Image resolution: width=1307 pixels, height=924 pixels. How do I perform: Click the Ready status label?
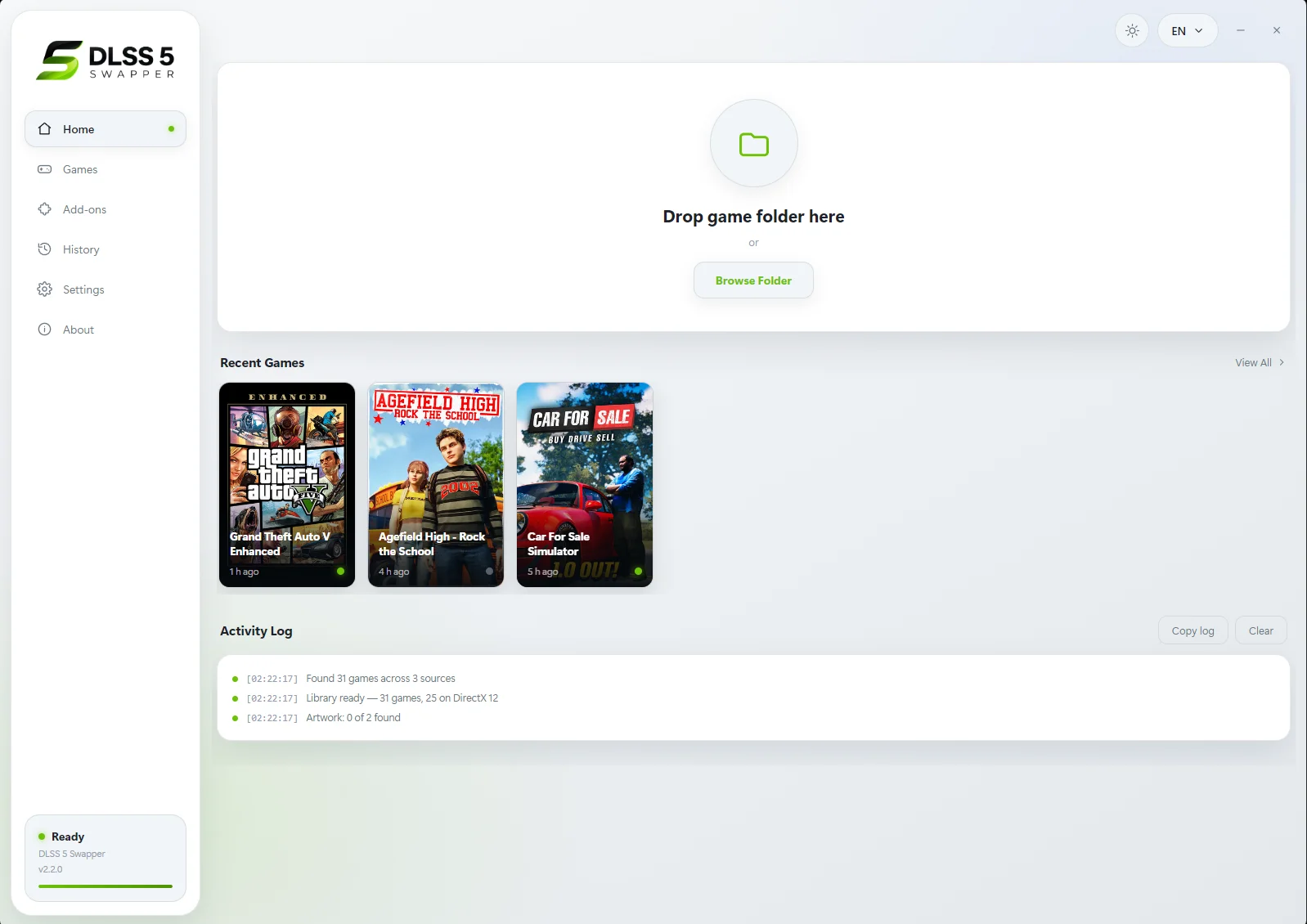pyautogui.click(x=68, y=837)
